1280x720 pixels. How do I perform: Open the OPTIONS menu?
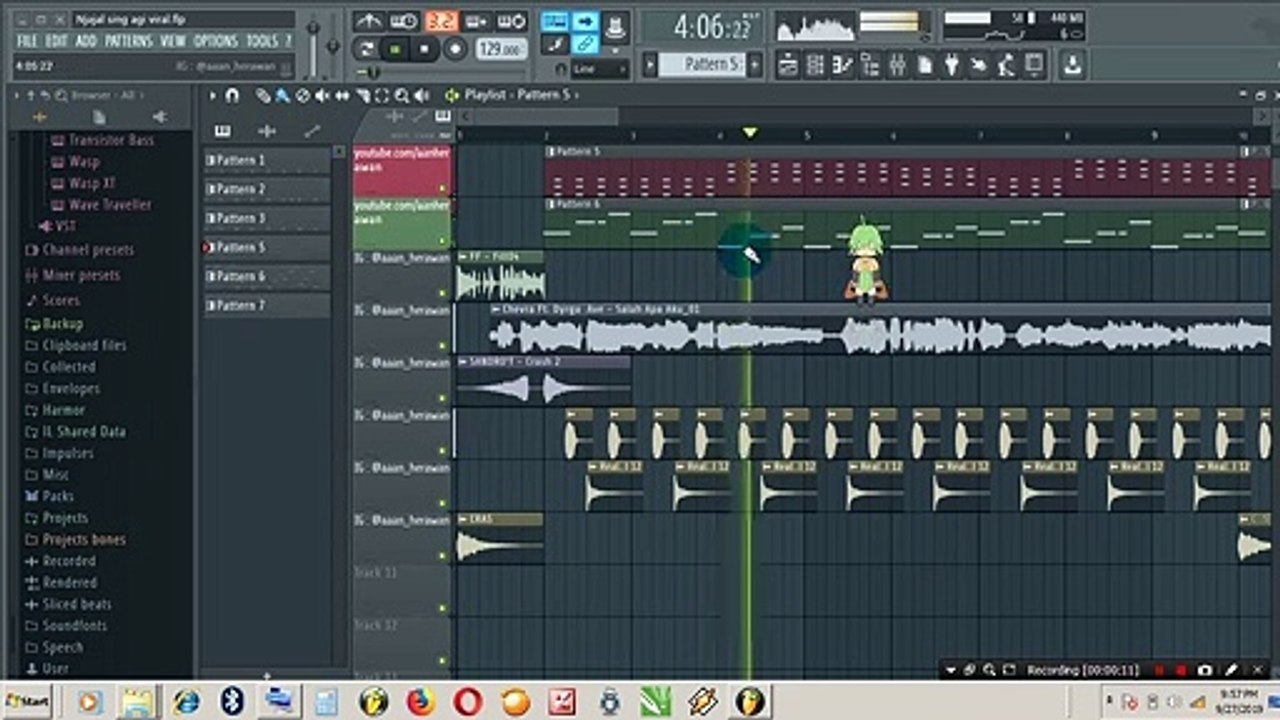pos(215,41)
